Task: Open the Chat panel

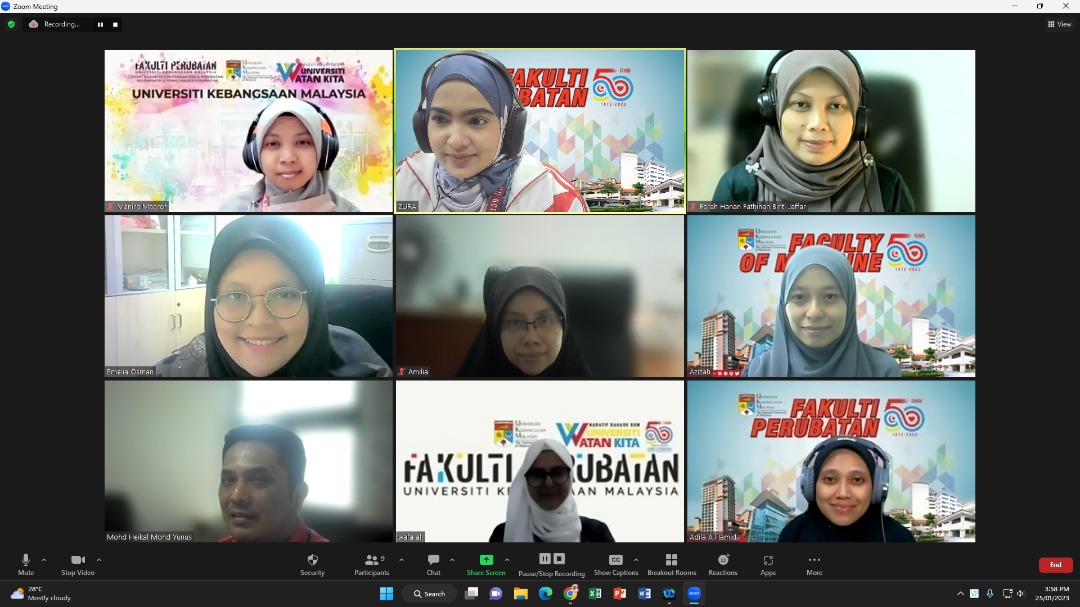Action: click(x=433, y=562)
